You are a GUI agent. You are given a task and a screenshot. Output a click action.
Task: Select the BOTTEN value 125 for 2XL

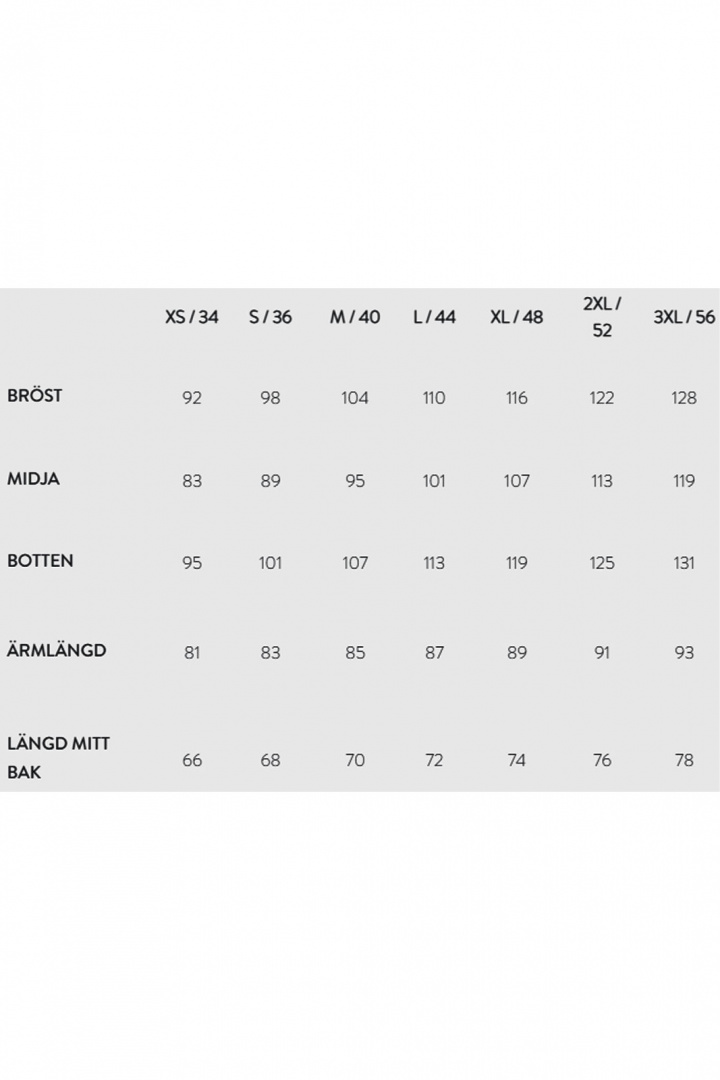point(602,563)
